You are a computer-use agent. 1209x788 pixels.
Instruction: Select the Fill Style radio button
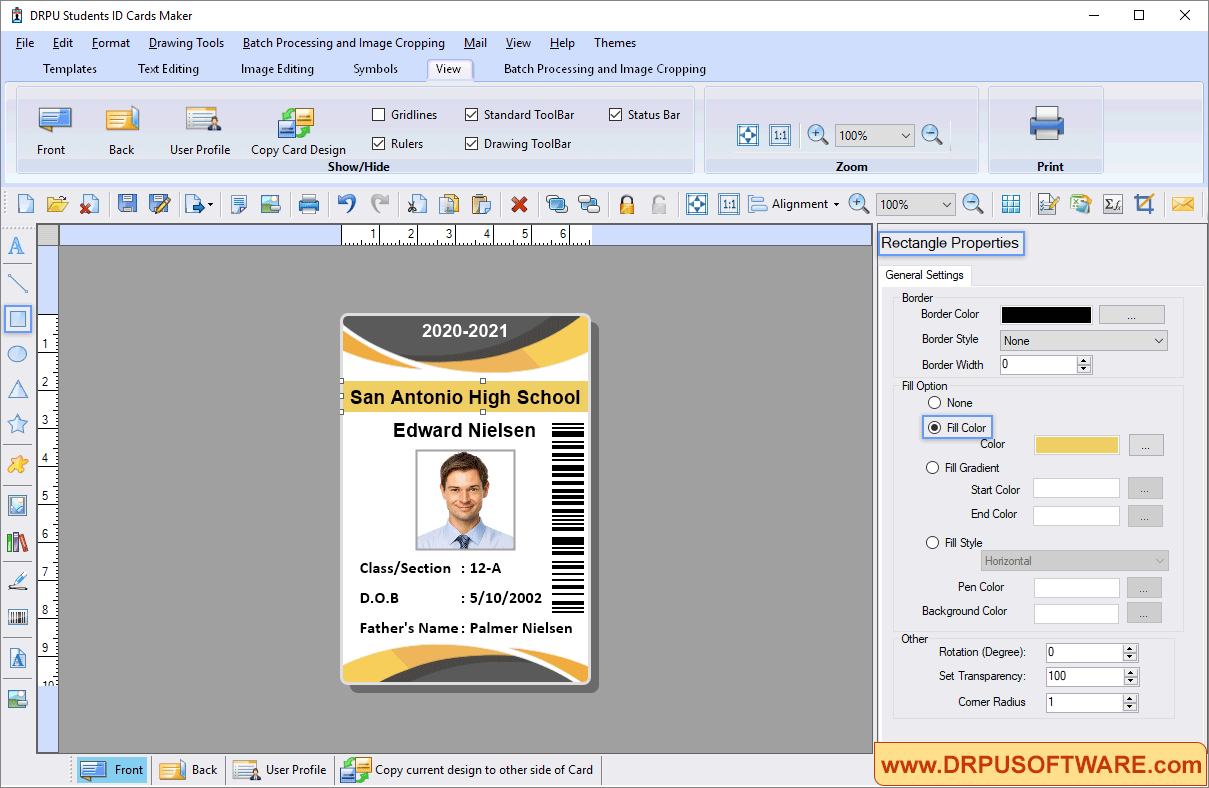point(932,543)
